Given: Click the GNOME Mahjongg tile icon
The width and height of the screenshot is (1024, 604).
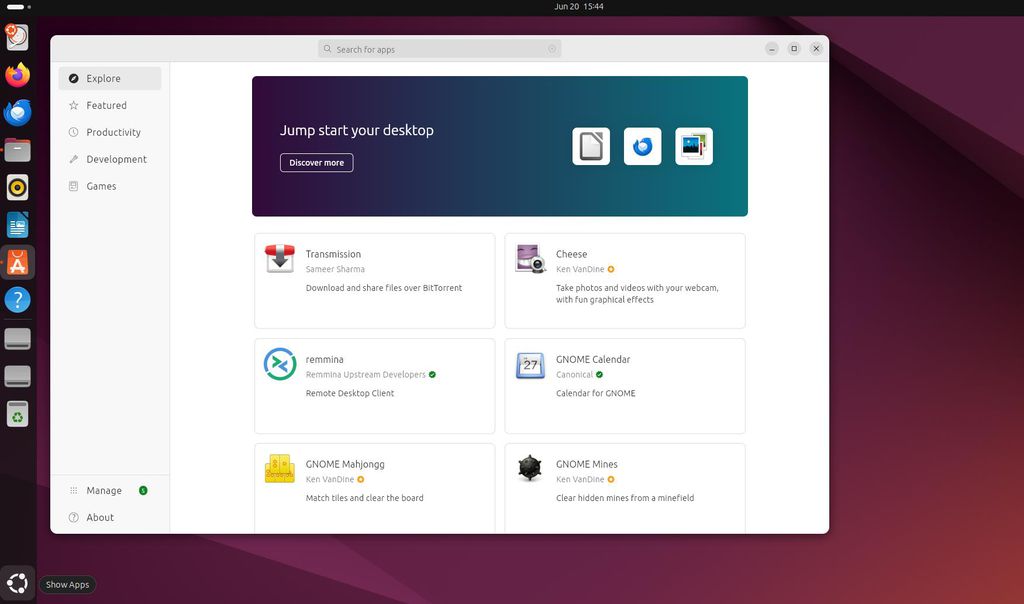Looking at the screenshot, I should tap(279, 467).
